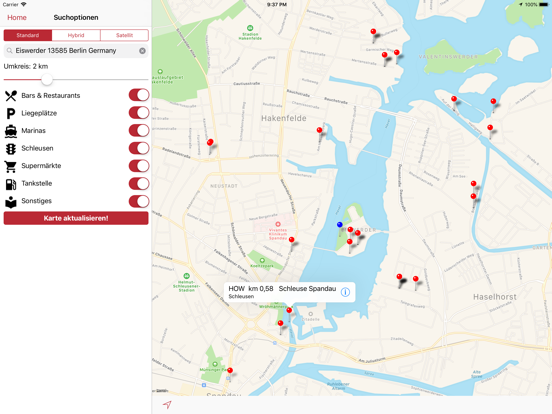Click the Liegeplätze parking P icon
The height and width of the screenshot is (414, 552).
[x=11, y=113]
